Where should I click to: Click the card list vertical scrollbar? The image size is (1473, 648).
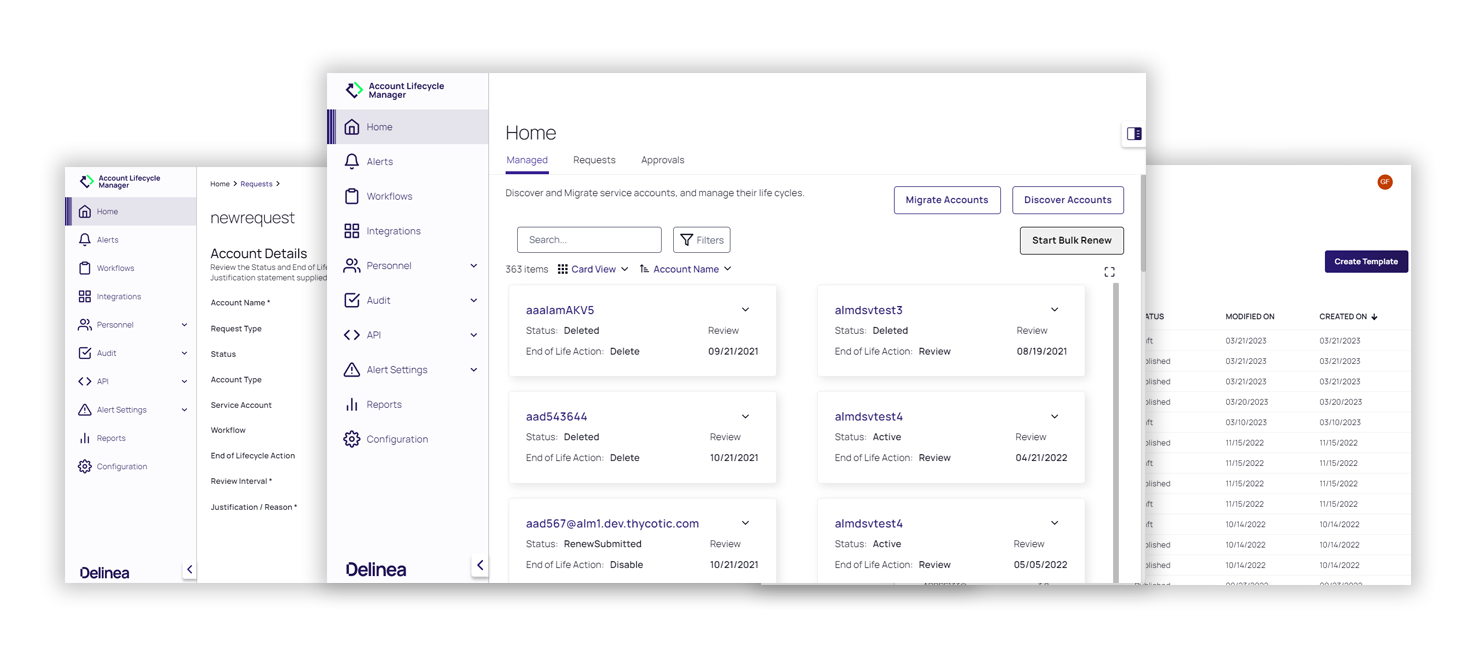click(x=1116, y=432)
